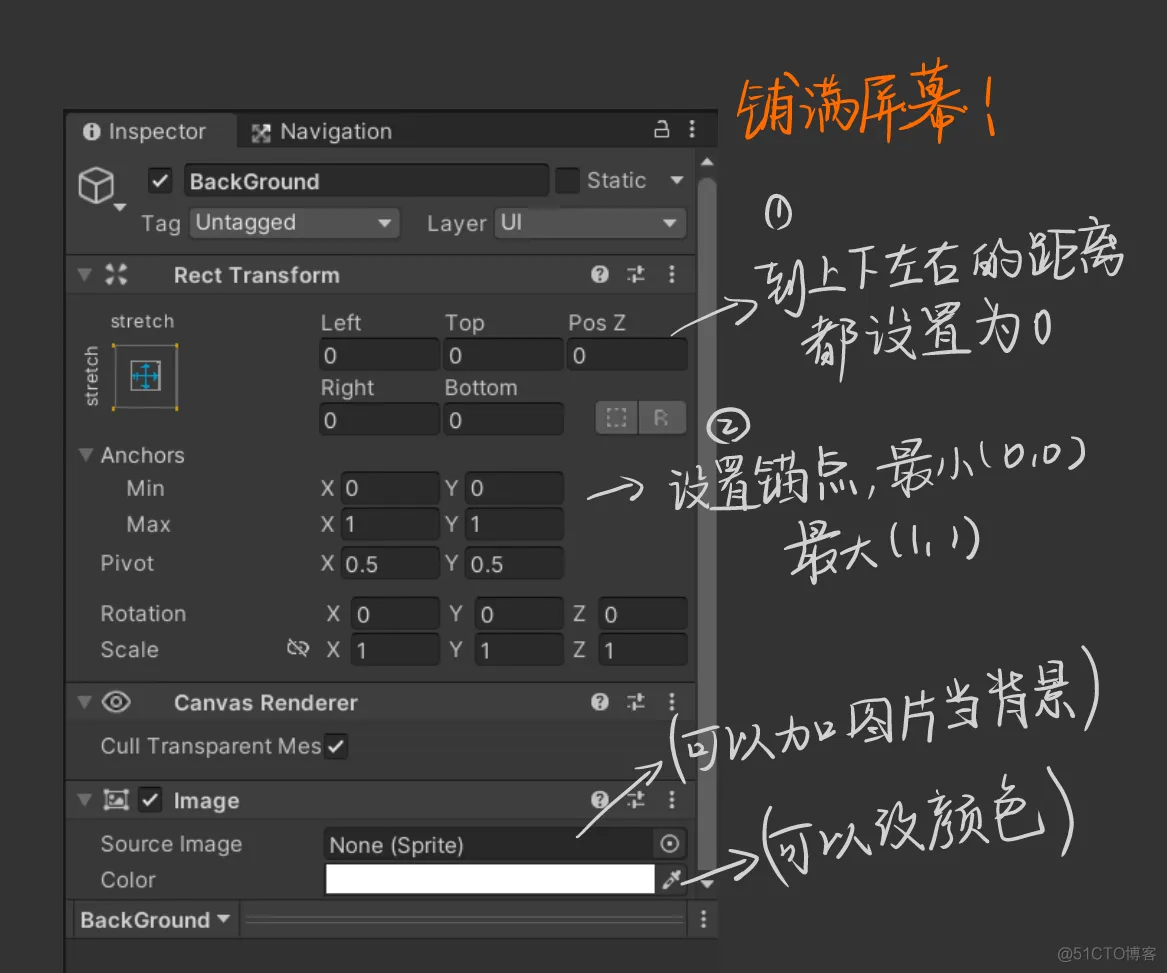Click the Inspector vertical scrollbar thumb
The width and height of the screenshot is (1167, 973).
[x=707, y=521]
